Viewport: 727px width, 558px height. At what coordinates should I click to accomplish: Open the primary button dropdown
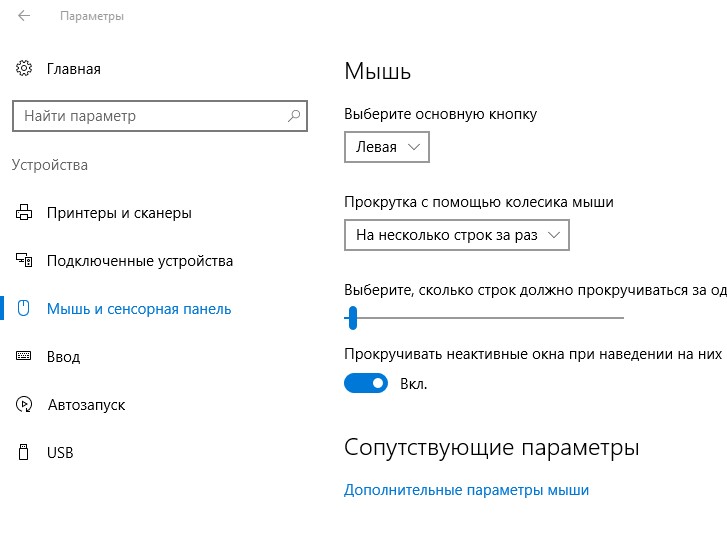(387, 147)
